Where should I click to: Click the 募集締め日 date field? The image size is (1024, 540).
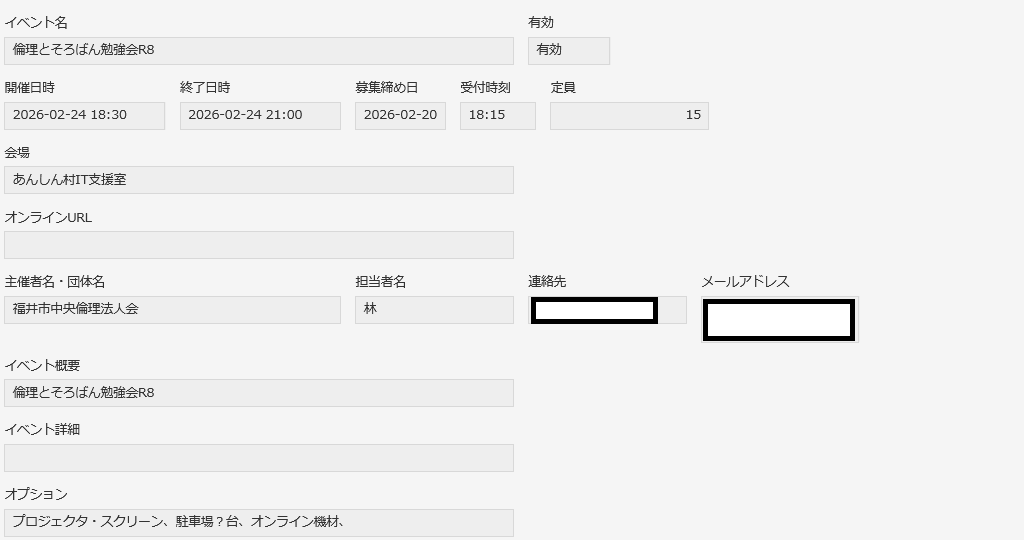[400, 116]
